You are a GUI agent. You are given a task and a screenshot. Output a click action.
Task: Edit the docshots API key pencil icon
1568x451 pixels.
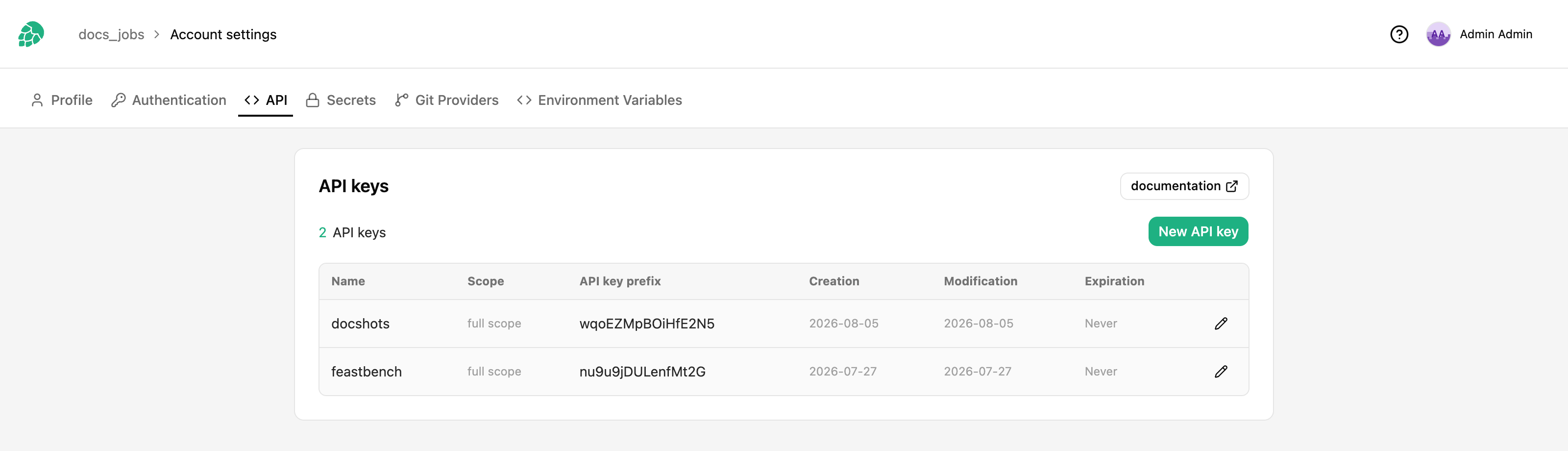tap(1221, 323)
